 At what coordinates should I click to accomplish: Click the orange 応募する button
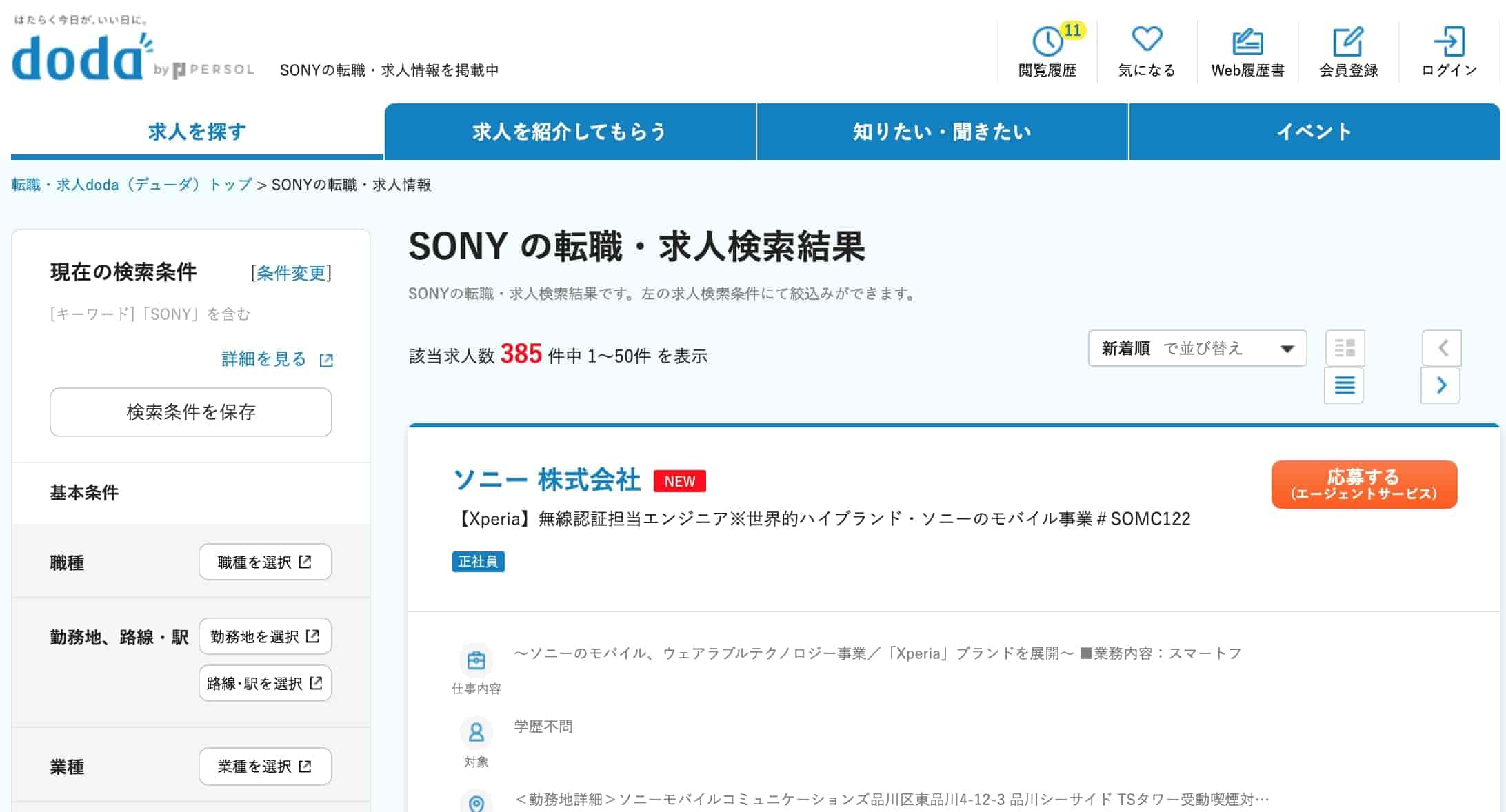point(1365,485)
